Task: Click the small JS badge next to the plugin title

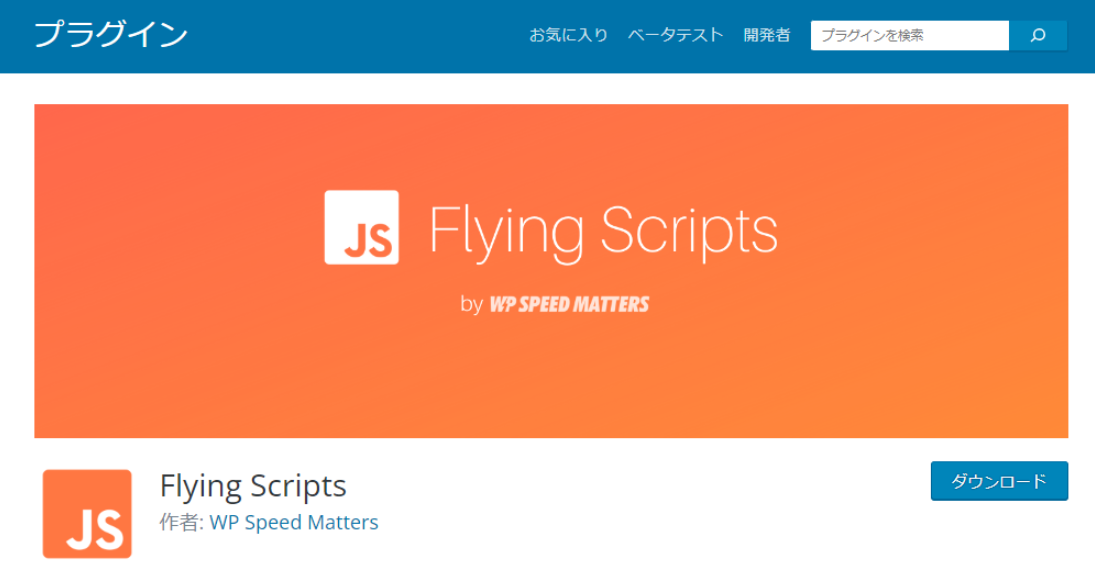Action: pos(90,513)
